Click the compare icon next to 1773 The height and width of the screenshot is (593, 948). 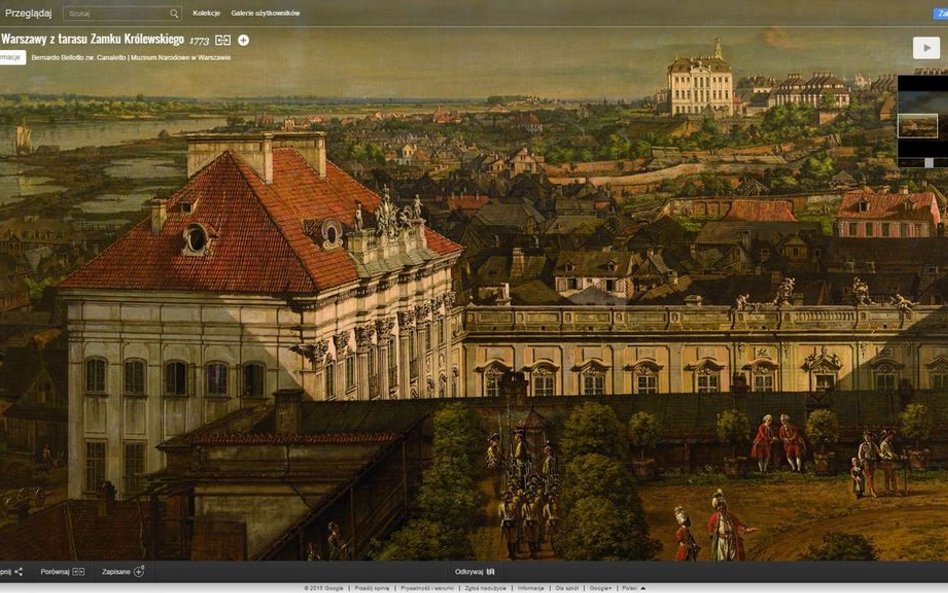(223, 40)
